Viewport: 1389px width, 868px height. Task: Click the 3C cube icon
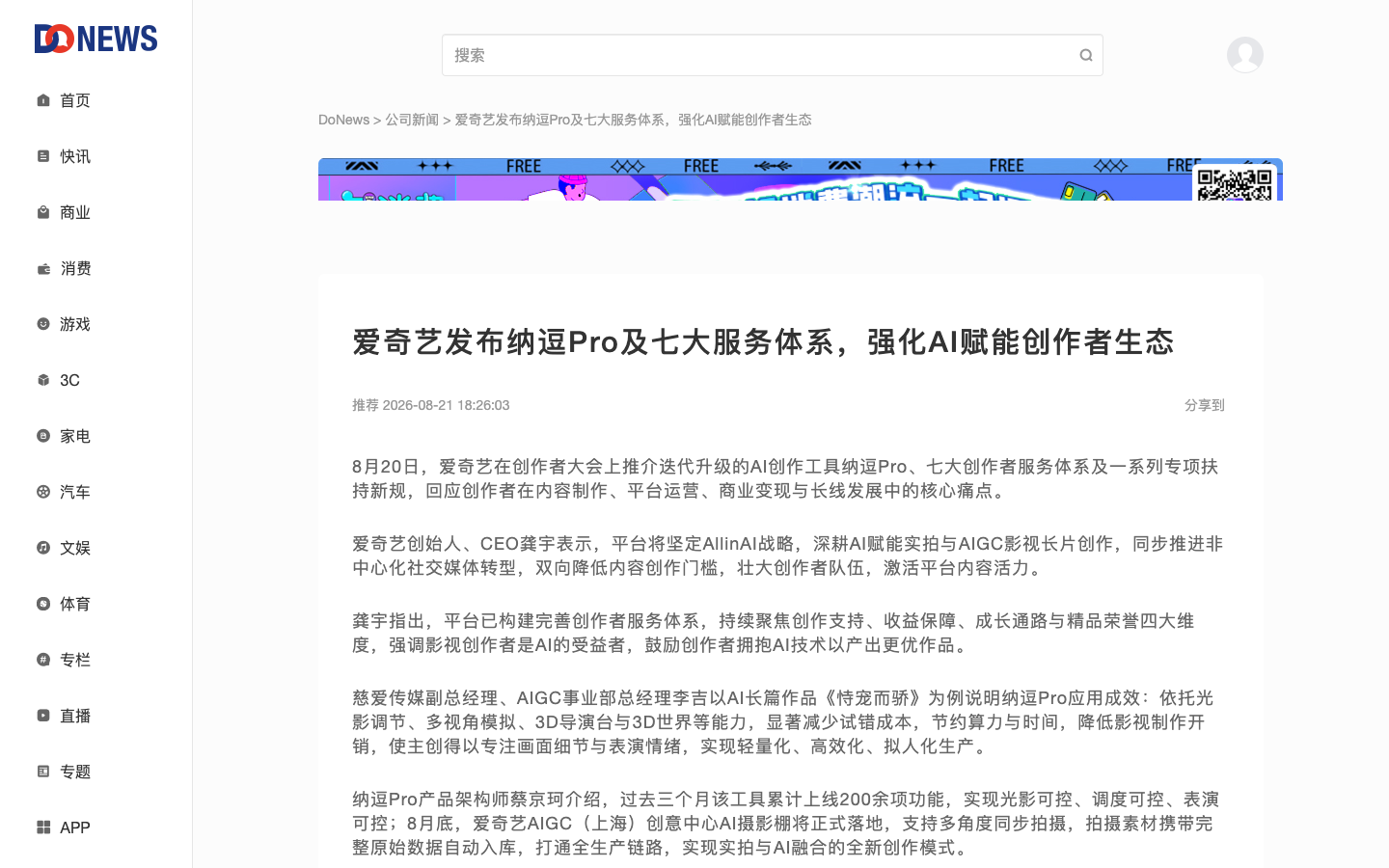43,380
